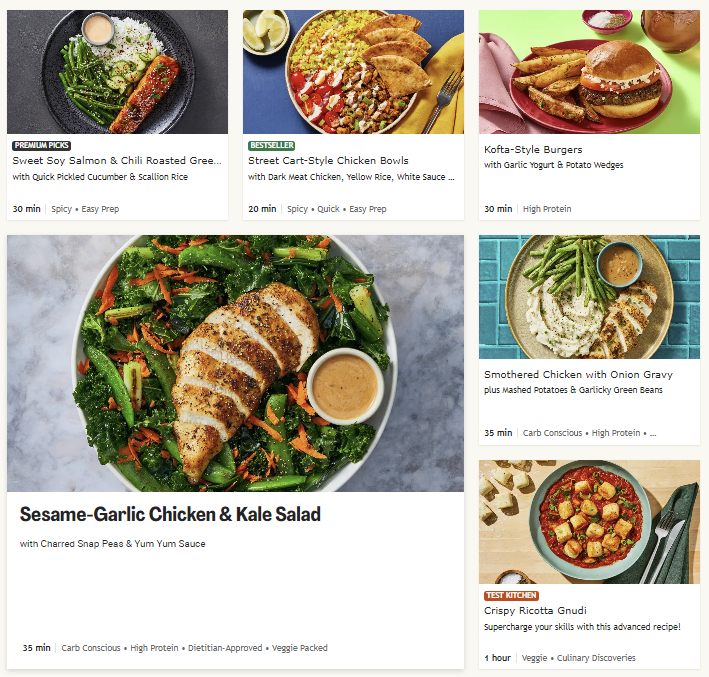
Task: Click the Veggie Packed tag
Action: (x=300, y=648)
